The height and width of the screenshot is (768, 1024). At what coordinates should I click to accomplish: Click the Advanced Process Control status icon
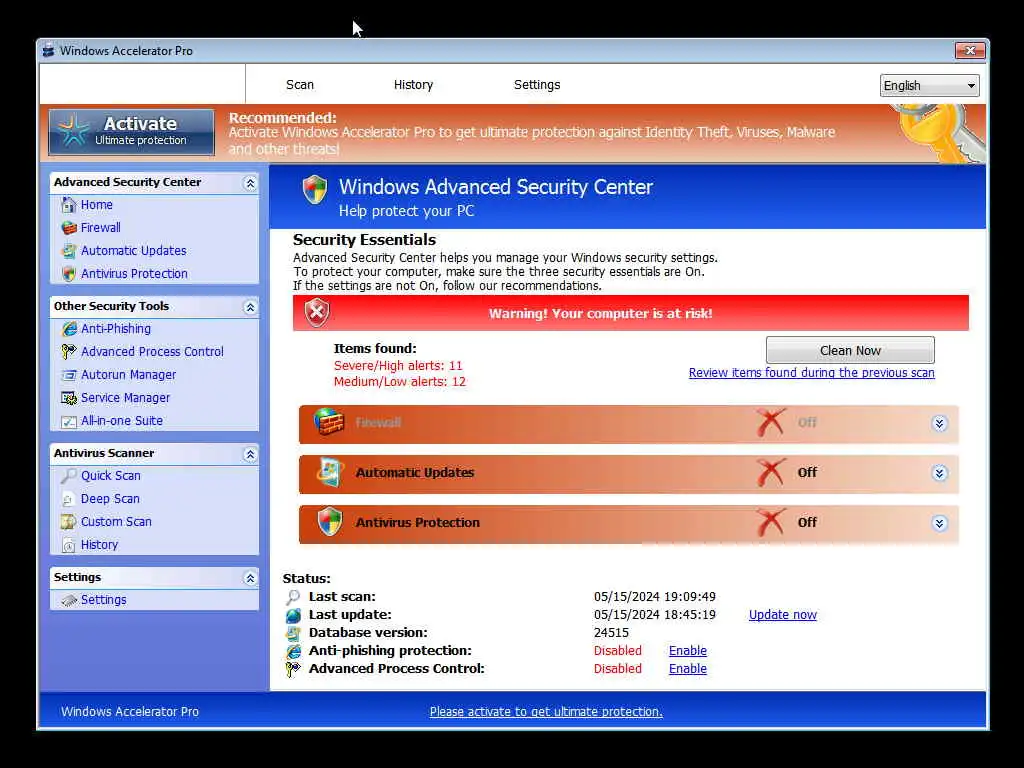click(x=293, y=669)
